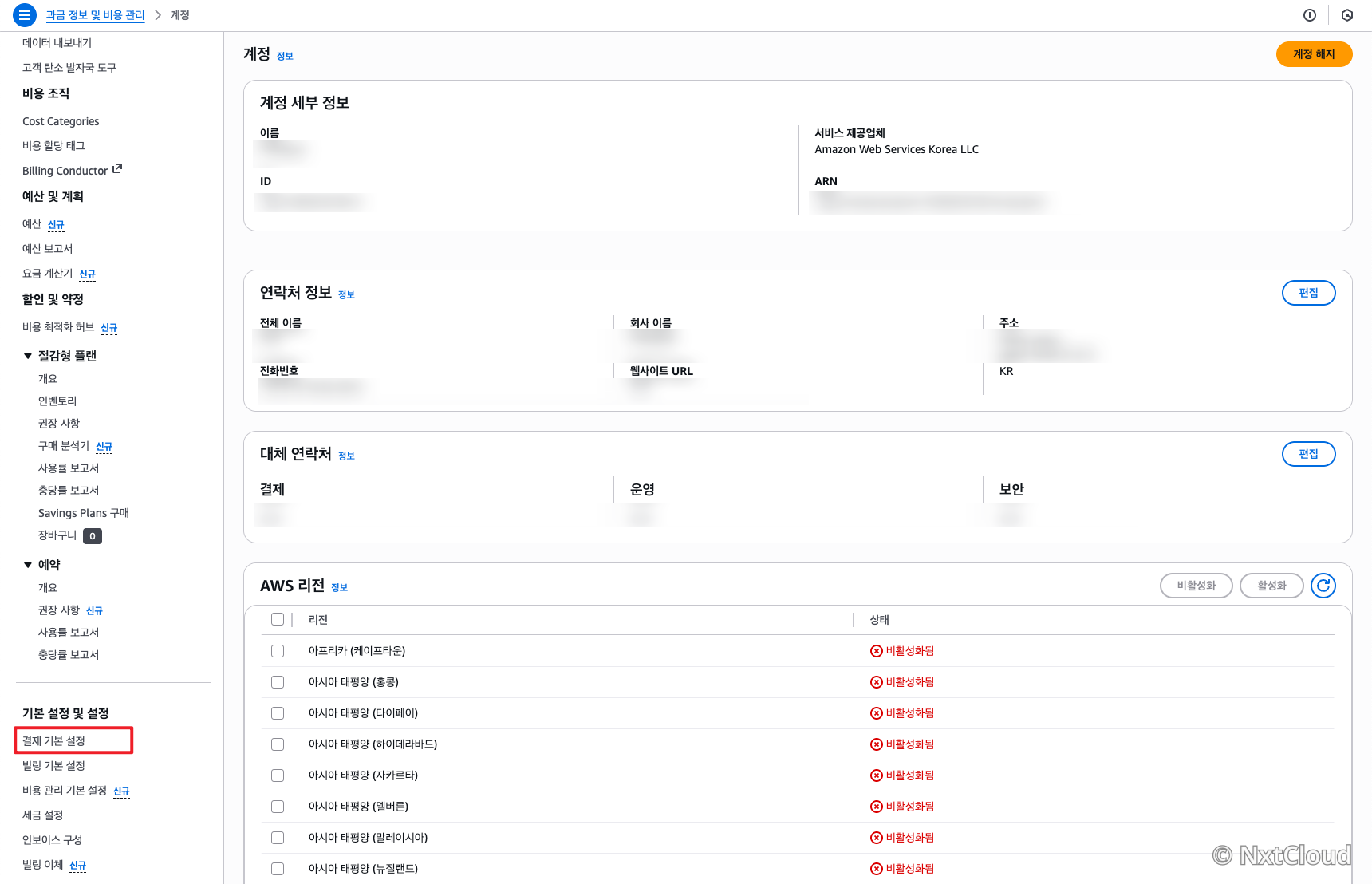Refresh the AWS 리전 list

[1323, 586]
